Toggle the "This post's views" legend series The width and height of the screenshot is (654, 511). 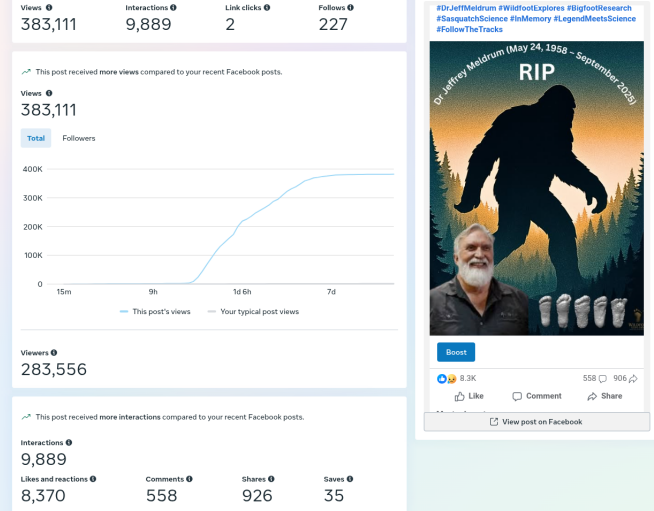154,311
